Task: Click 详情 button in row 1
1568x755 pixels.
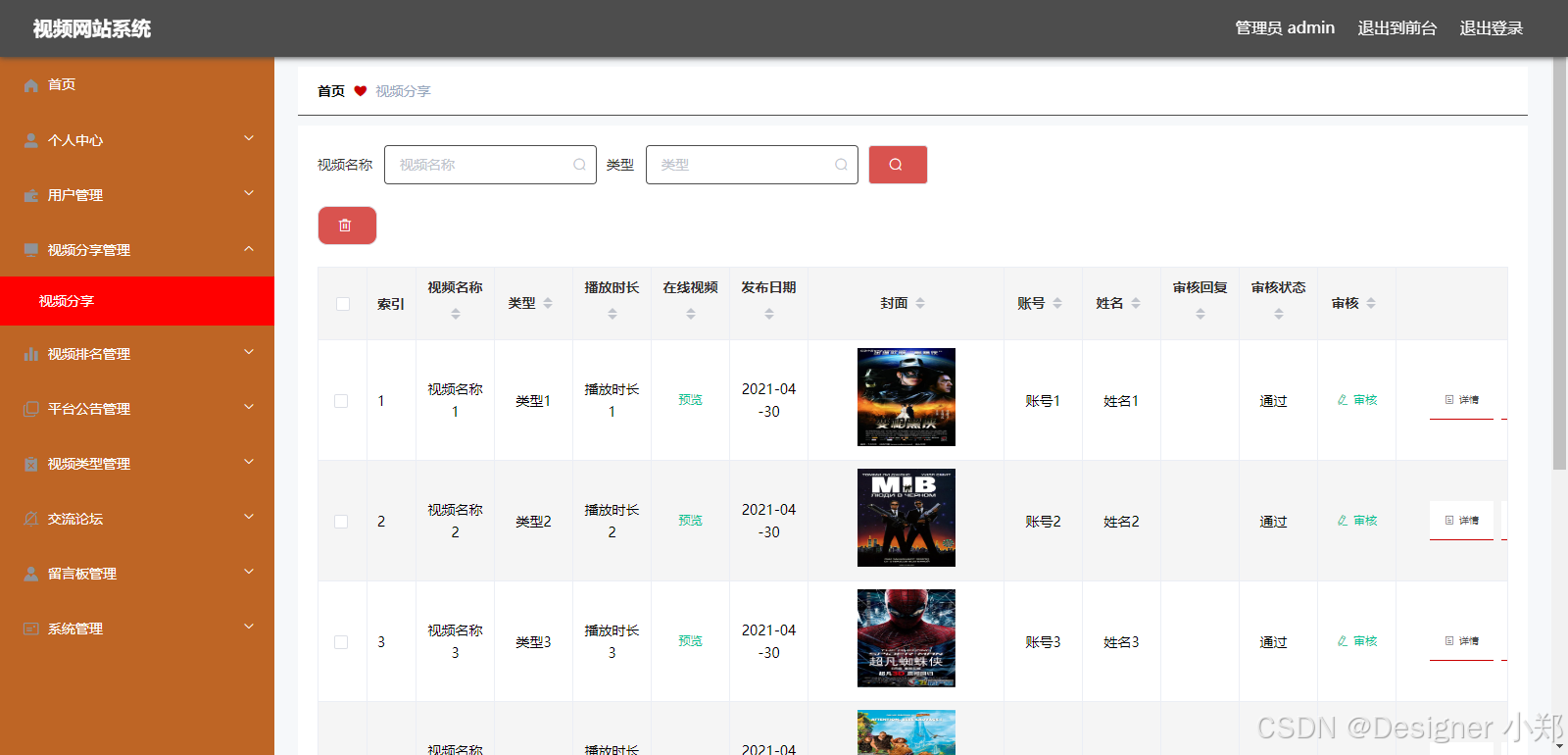Action: point(1461,400)
